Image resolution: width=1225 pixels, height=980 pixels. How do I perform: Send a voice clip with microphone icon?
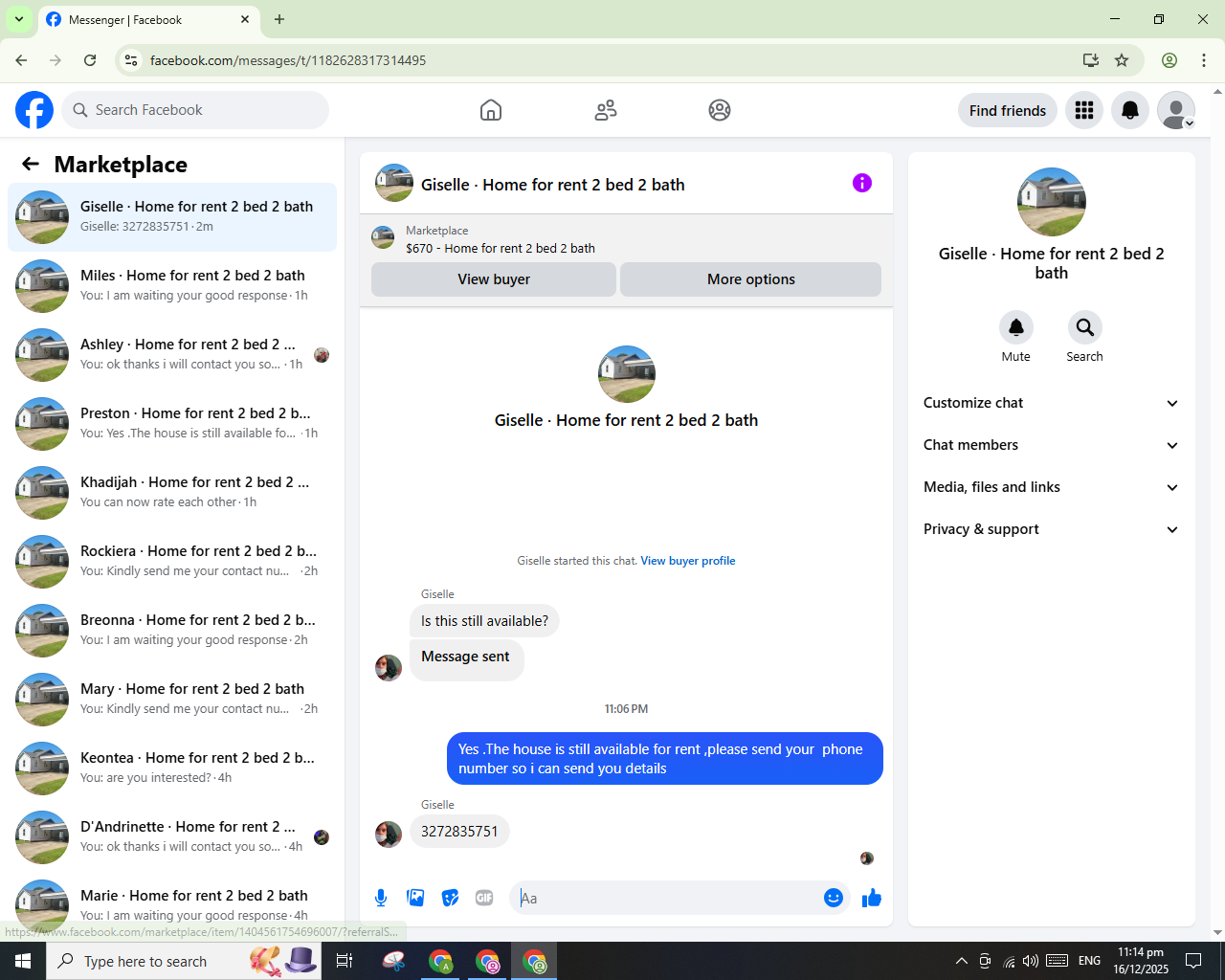[381, 898]
